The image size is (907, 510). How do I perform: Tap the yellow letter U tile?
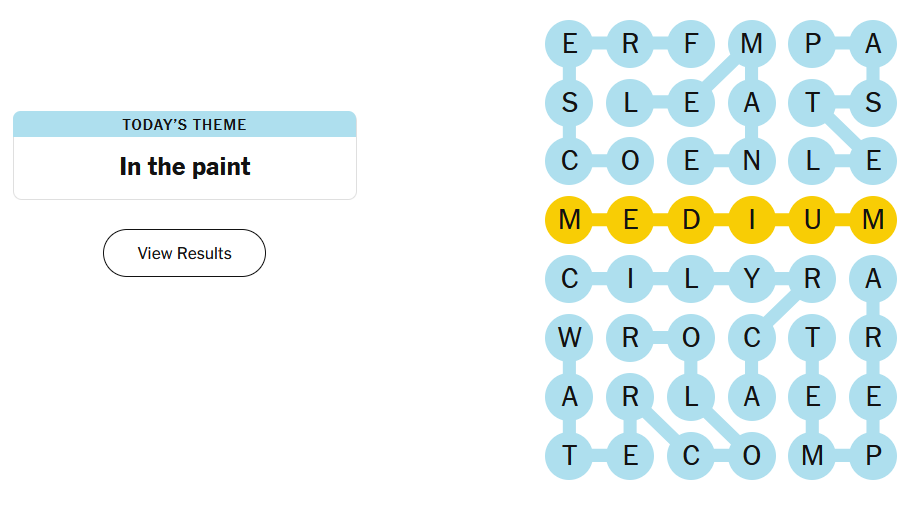pyautogui.click(x=812, y=220)
